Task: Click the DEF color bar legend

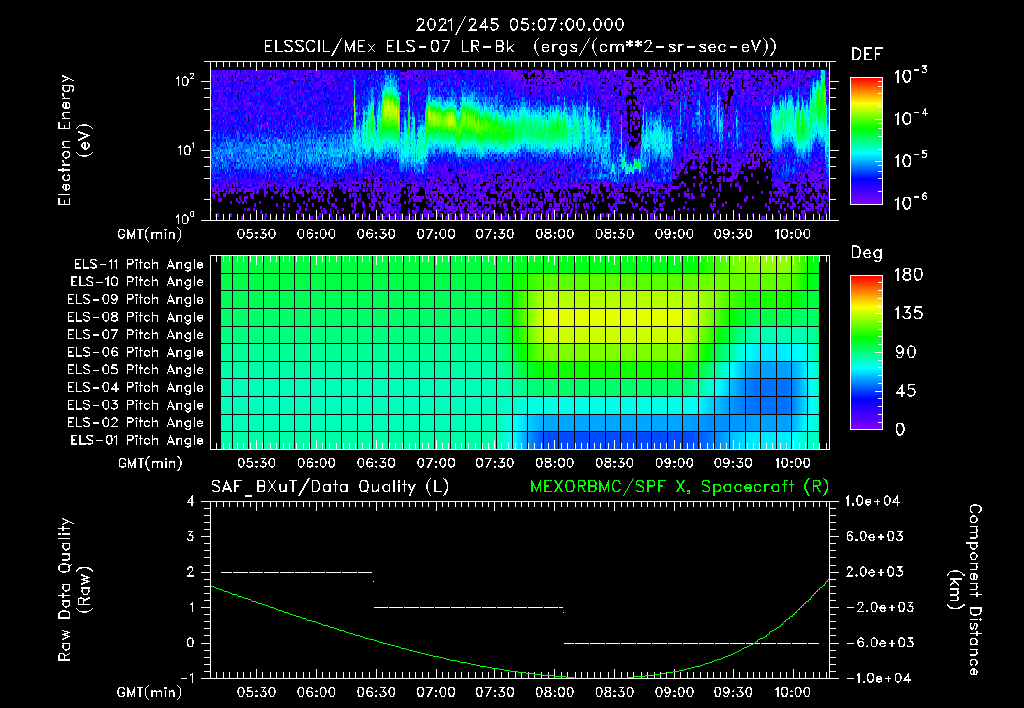Action: pyautogui.click(x=866, y=141)
